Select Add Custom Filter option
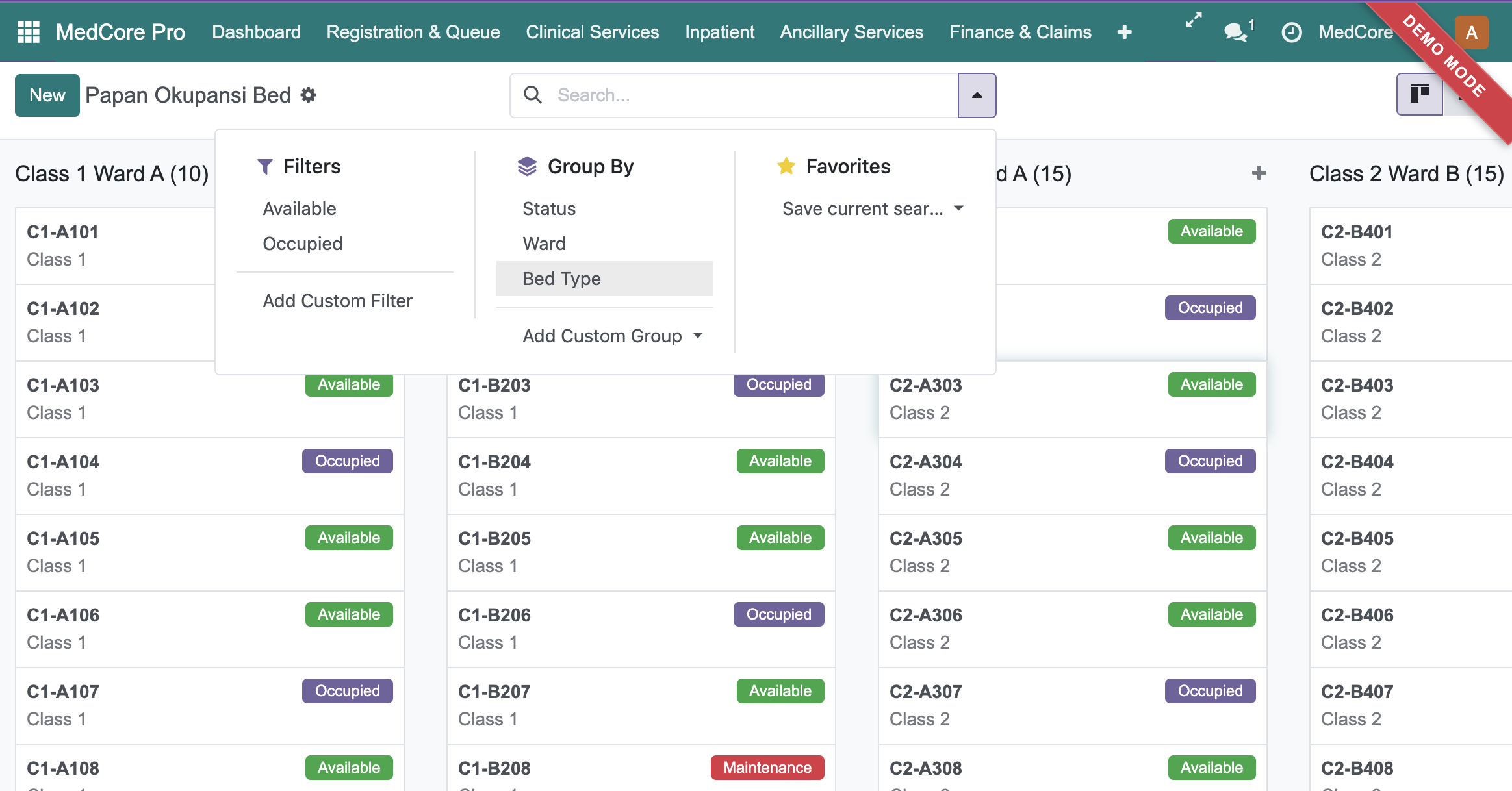Screen dimensions: 1512x791 coord(337,301)
